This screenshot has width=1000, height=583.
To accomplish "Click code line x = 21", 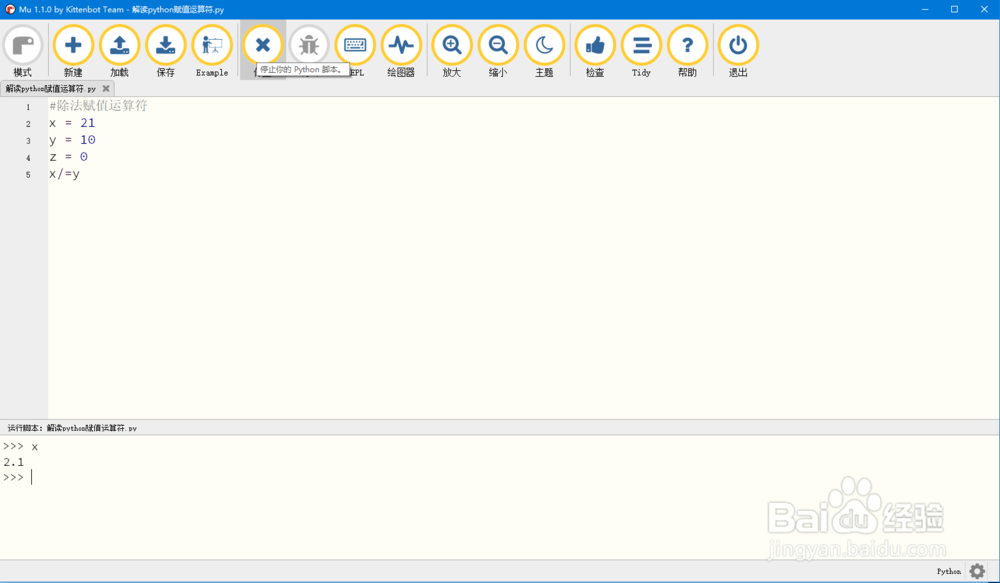I will click(x=72, y=123).
